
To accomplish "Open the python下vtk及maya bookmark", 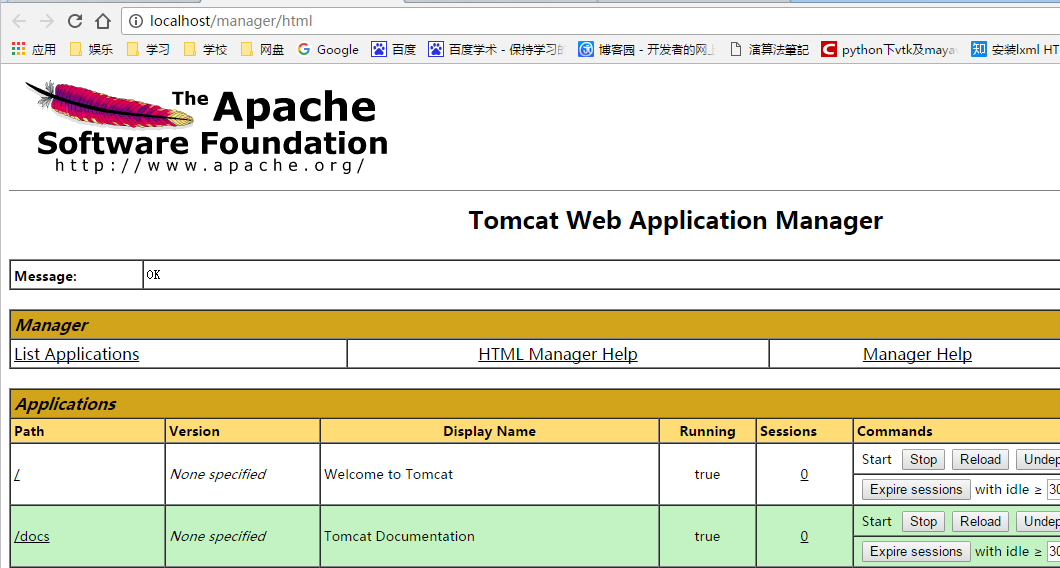I will point(889,49).
